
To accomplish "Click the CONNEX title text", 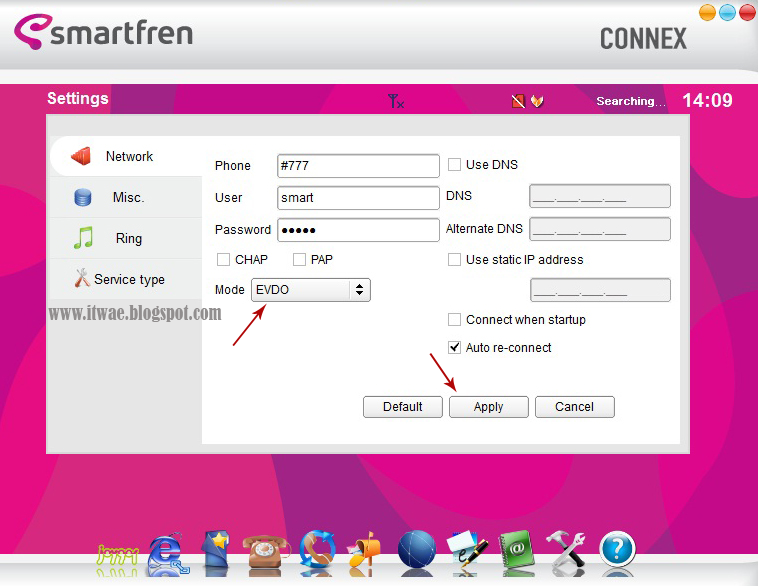I will pyautogui.click(x=643, y=39).
